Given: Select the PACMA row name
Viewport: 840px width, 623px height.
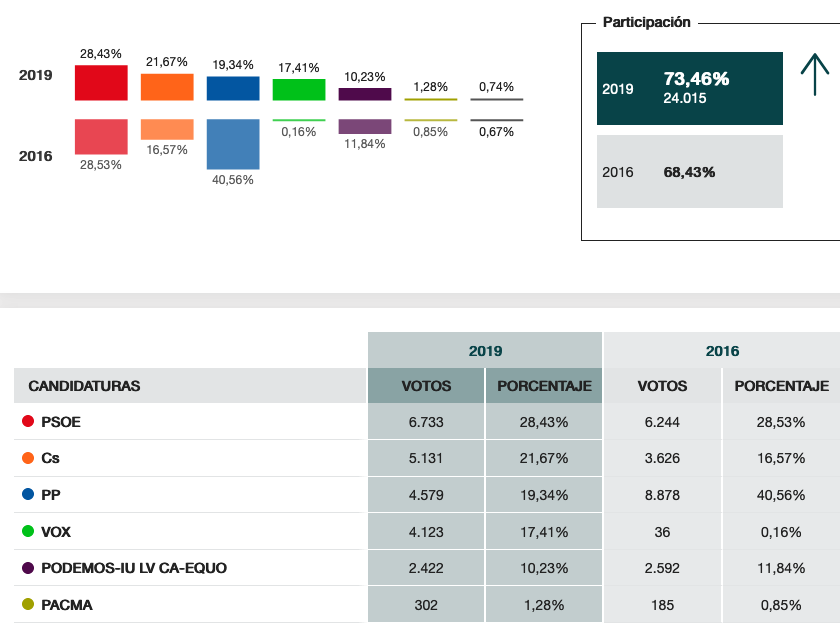Looking at the screenshot, I should [x=66, y=605].
